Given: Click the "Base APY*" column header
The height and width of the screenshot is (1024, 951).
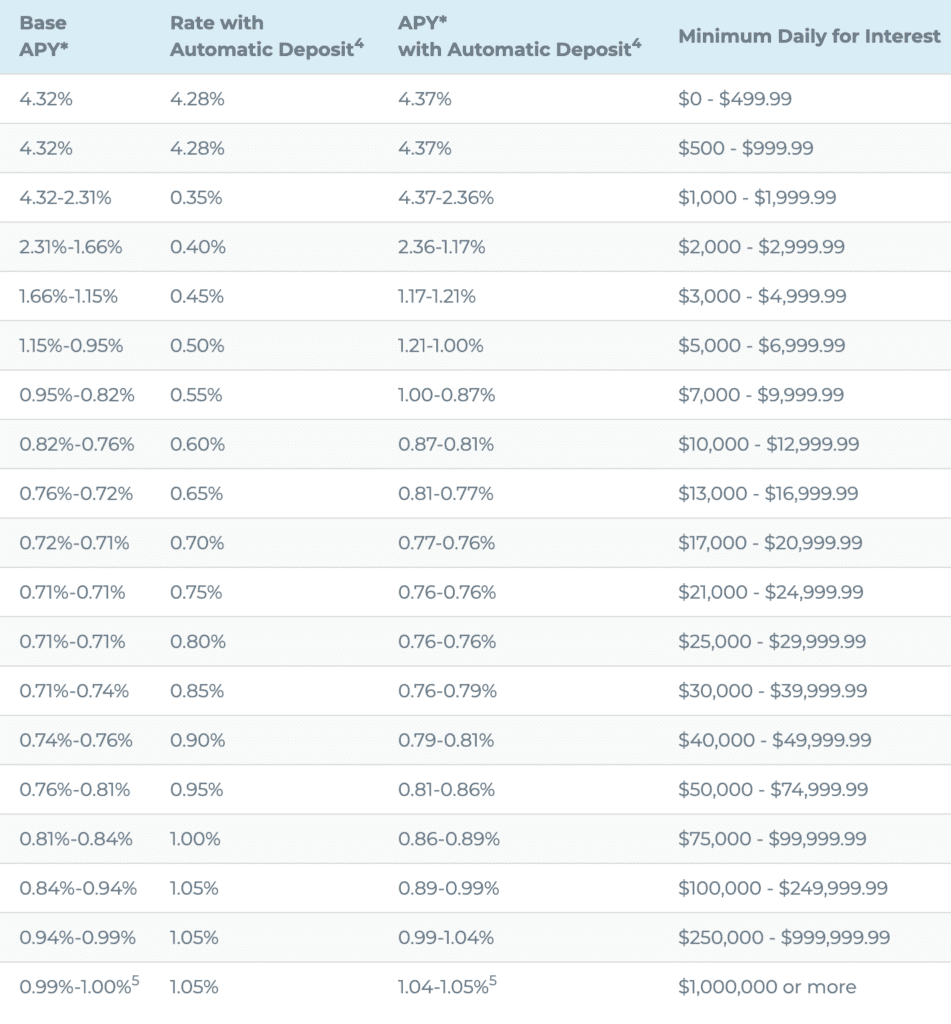Looking at the screenshot, I should 43,35.
